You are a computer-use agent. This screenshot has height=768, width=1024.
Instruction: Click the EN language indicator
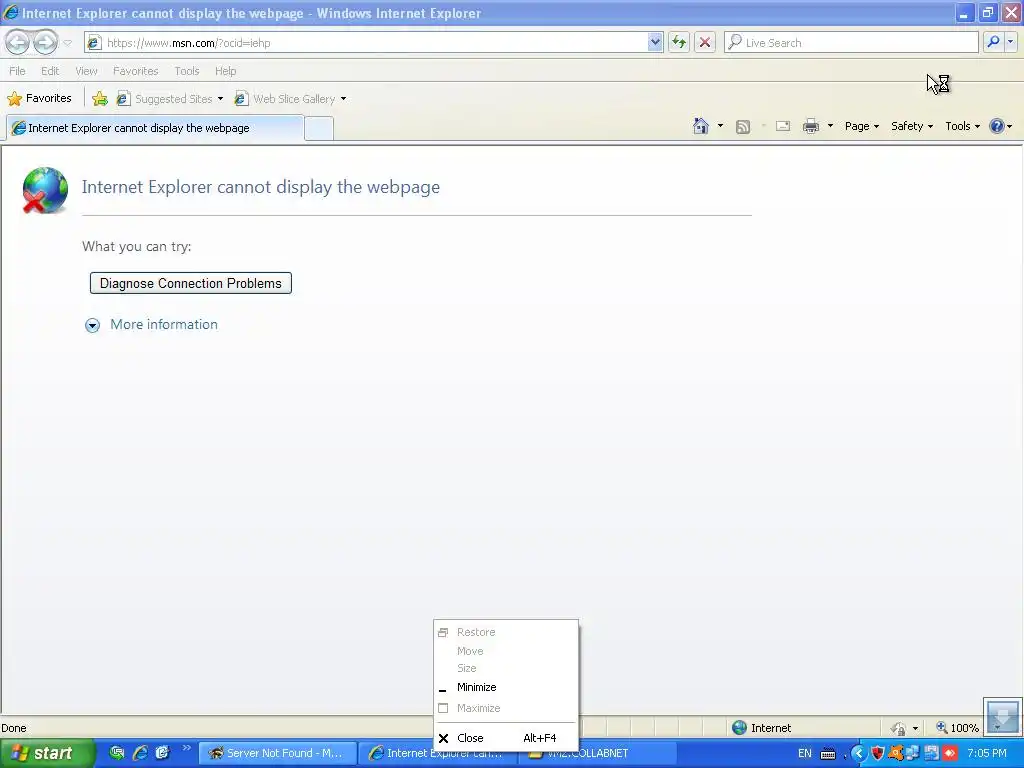coord(805,753)
